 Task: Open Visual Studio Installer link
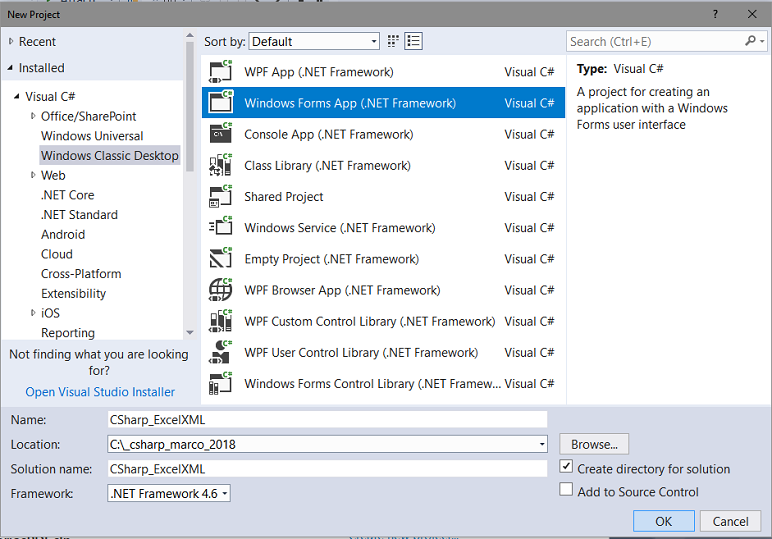coord(100,392)
